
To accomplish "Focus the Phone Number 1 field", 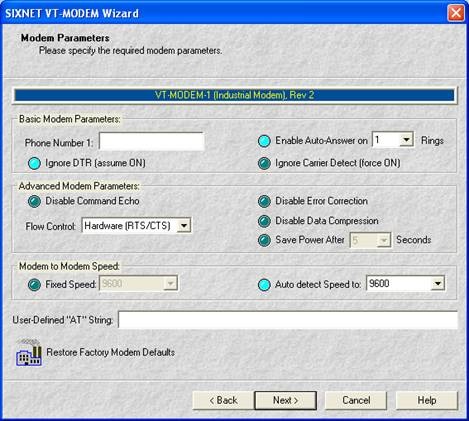I will pyautogui.click(x=152, y=142).
